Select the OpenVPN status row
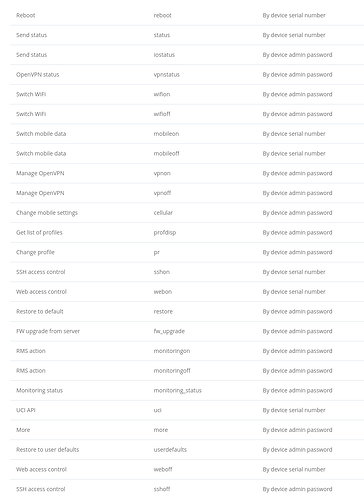The width and height of the screenshot is (364, 500). click(187, 75)
